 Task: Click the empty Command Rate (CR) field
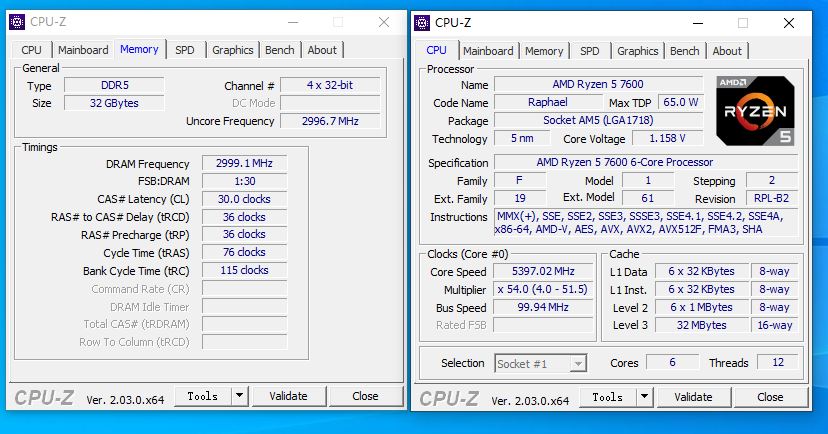click(244, 289)
